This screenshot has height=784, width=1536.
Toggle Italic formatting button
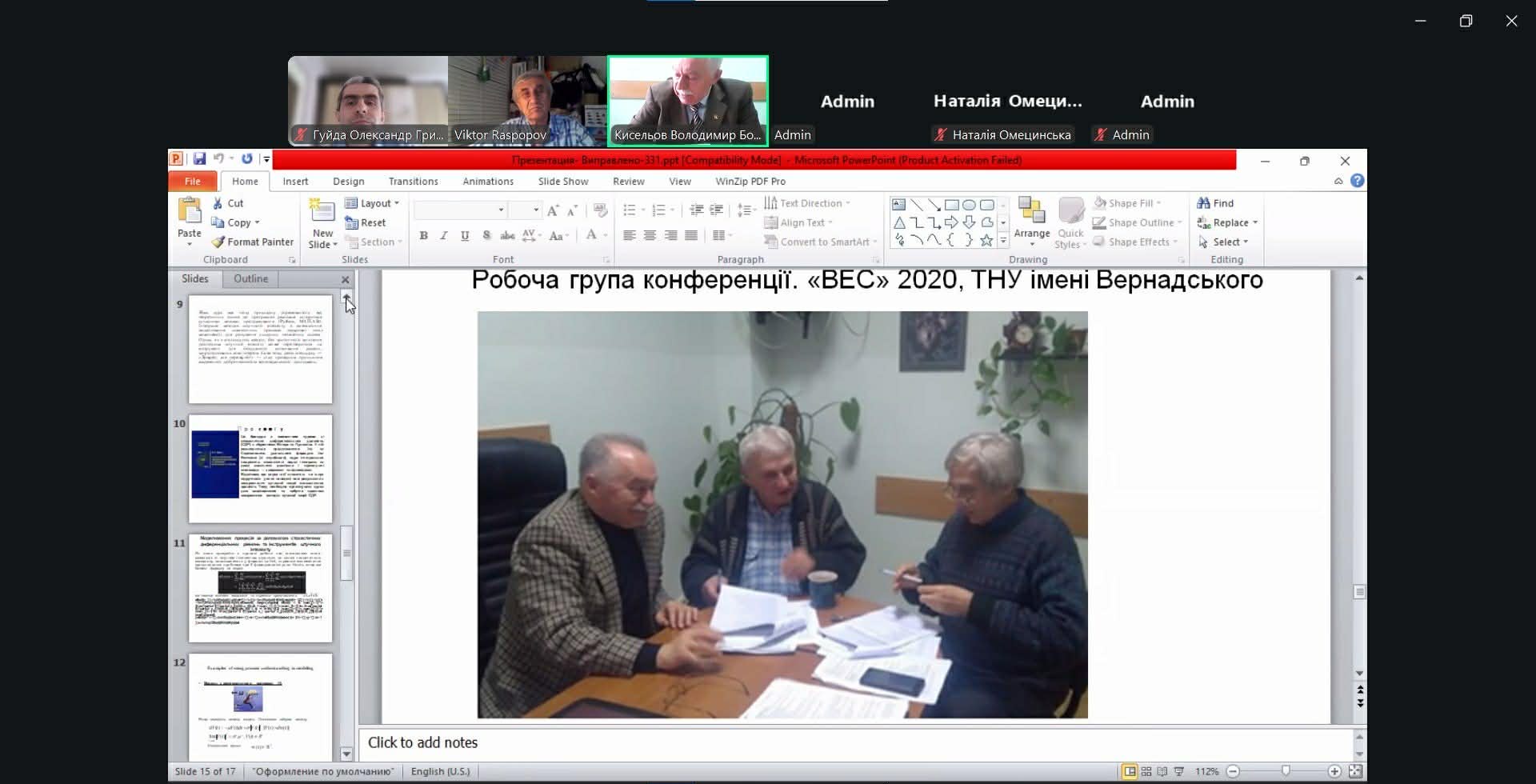(x=444, y=235)
